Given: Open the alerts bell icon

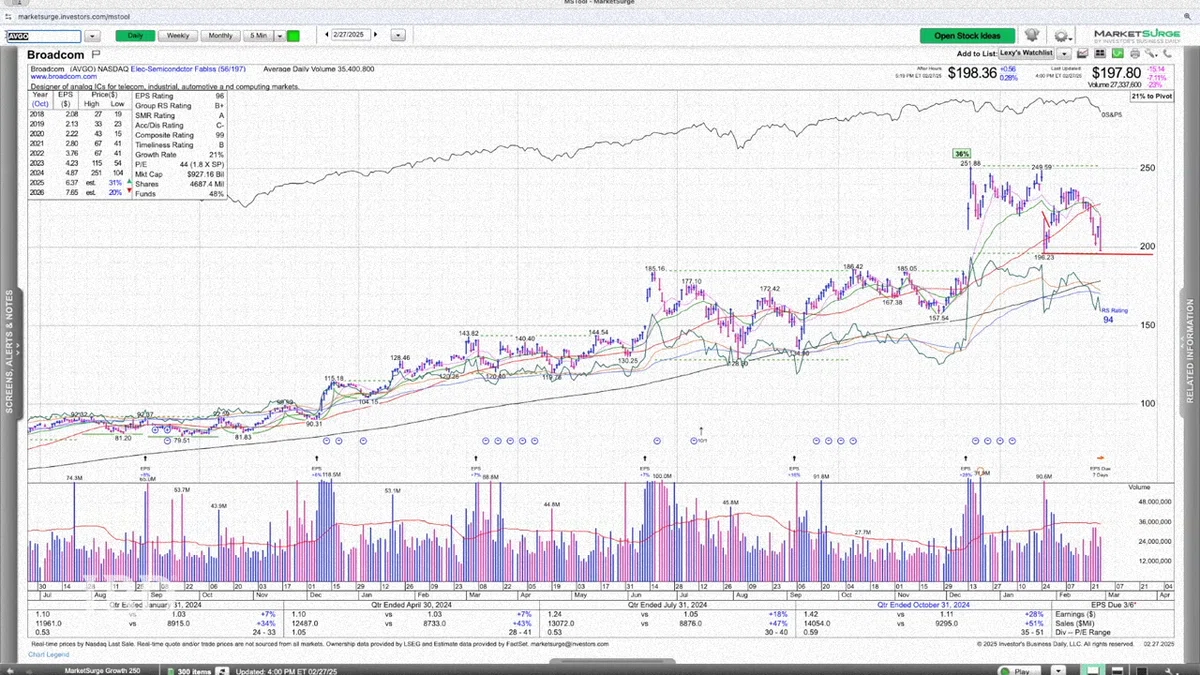Looking at the screenshot, I should [1032, 35].
